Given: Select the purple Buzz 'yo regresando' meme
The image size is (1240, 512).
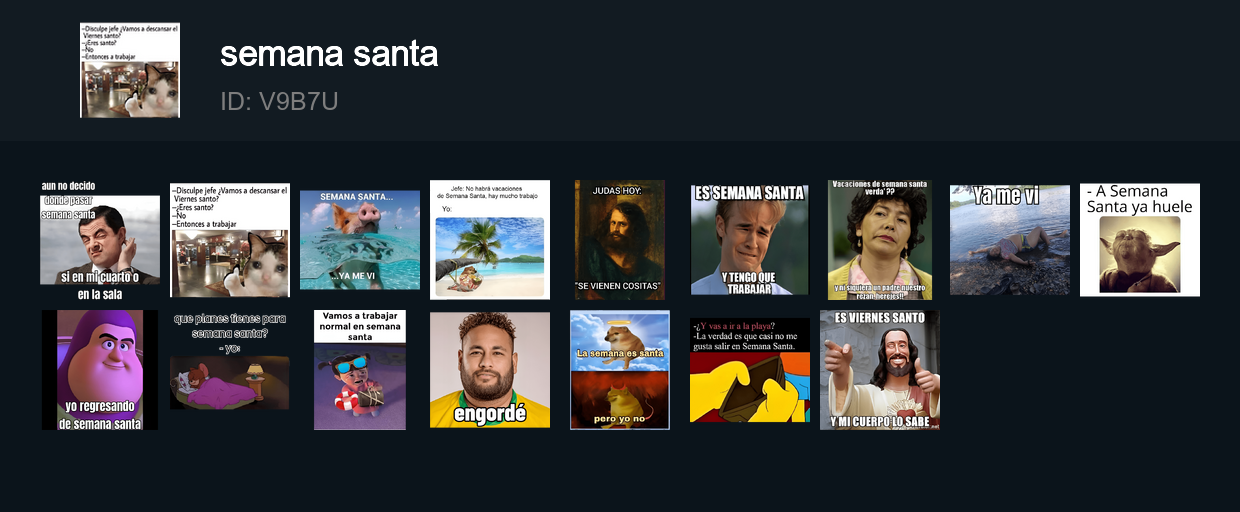Looking at the screenshot, I should pos(100,370).
